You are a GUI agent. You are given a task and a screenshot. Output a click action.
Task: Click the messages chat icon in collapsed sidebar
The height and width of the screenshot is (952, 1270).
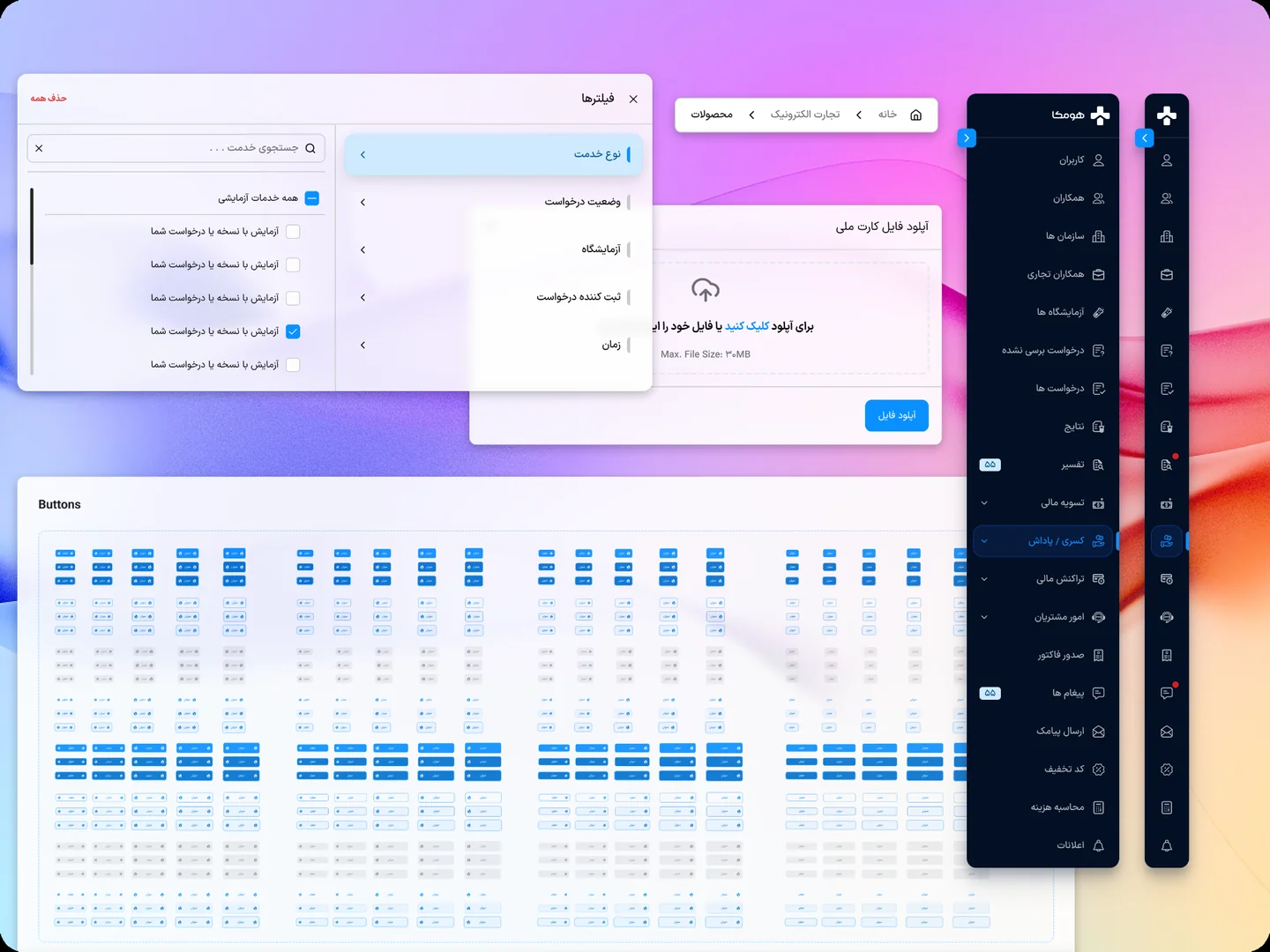tap(1166, 693)
